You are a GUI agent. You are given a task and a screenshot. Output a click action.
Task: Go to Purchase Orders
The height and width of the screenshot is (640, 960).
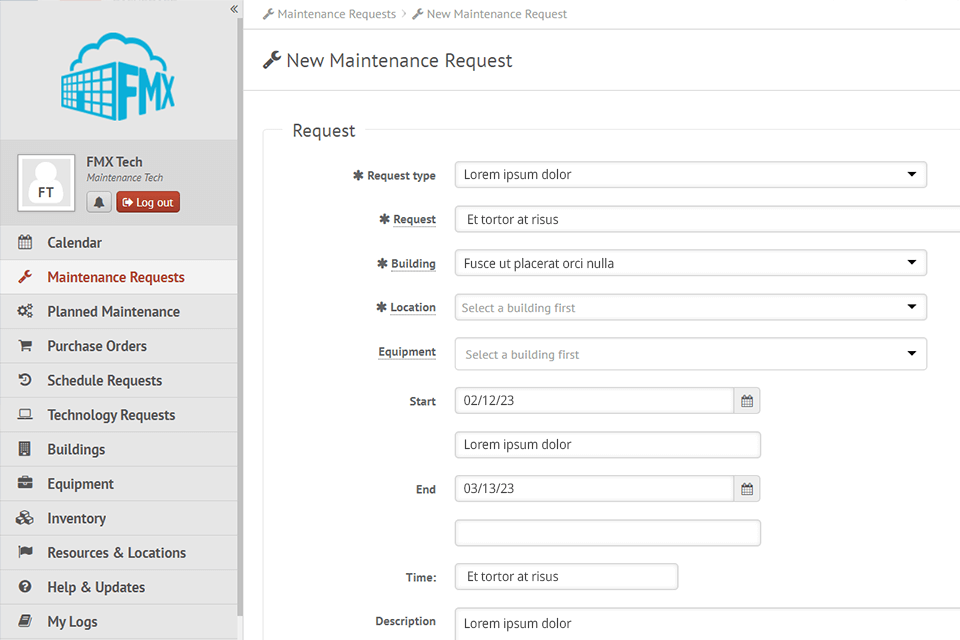[119, 345]
